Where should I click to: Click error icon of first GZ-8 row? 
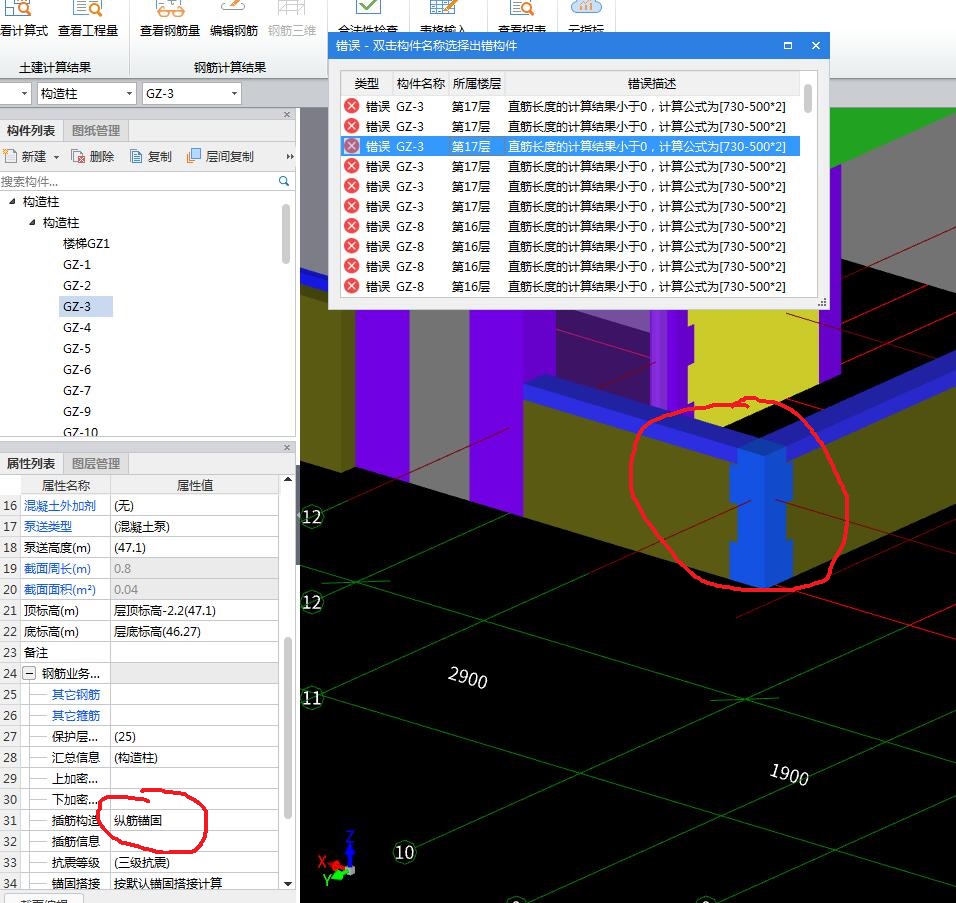(x=351, y=226)
